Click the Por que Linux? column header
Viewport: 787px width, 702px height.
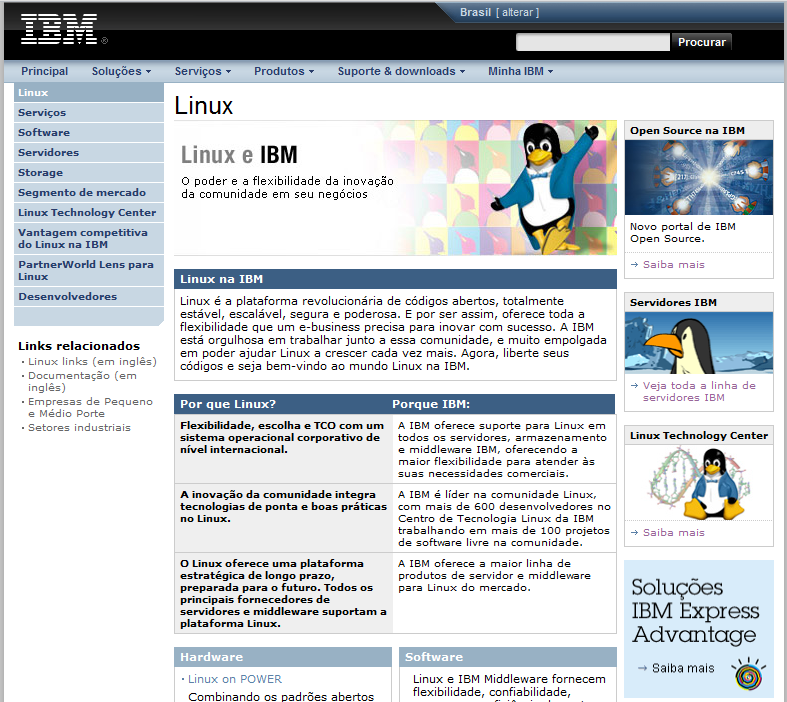[x=228, y=404]
